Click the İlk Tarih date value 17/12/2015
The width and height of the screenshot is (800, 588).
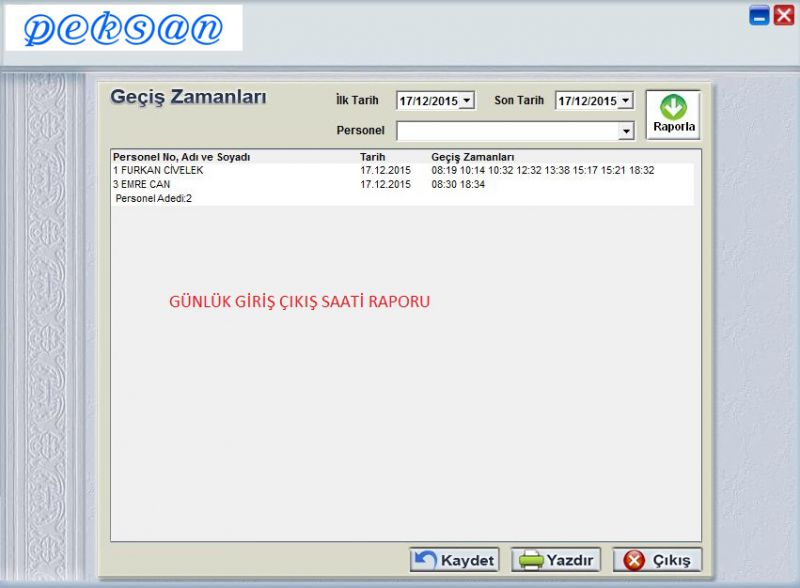coord(429,101)
